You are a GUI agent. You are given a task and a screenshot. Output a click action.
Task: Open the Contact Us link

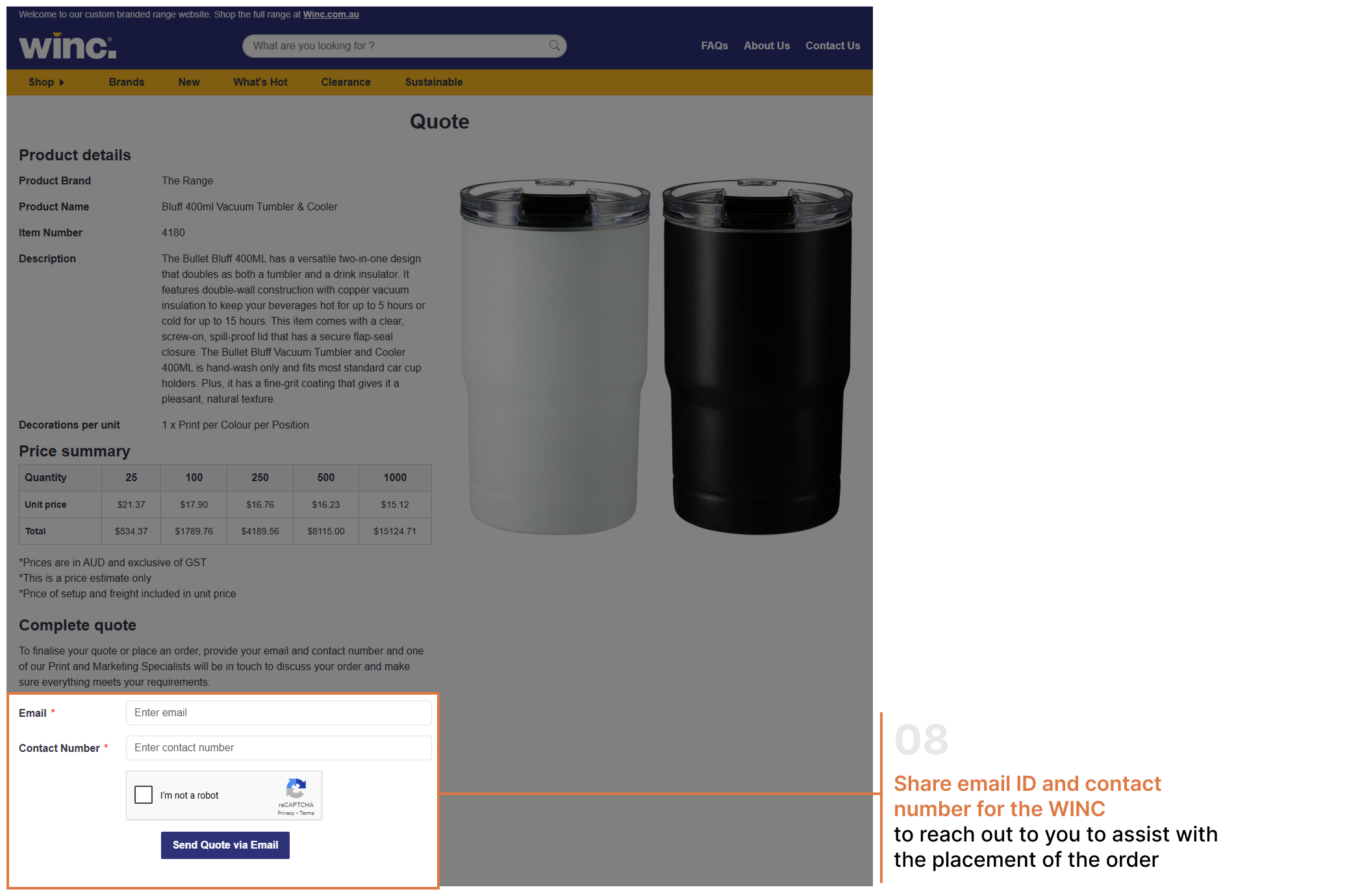click(833, 45)
